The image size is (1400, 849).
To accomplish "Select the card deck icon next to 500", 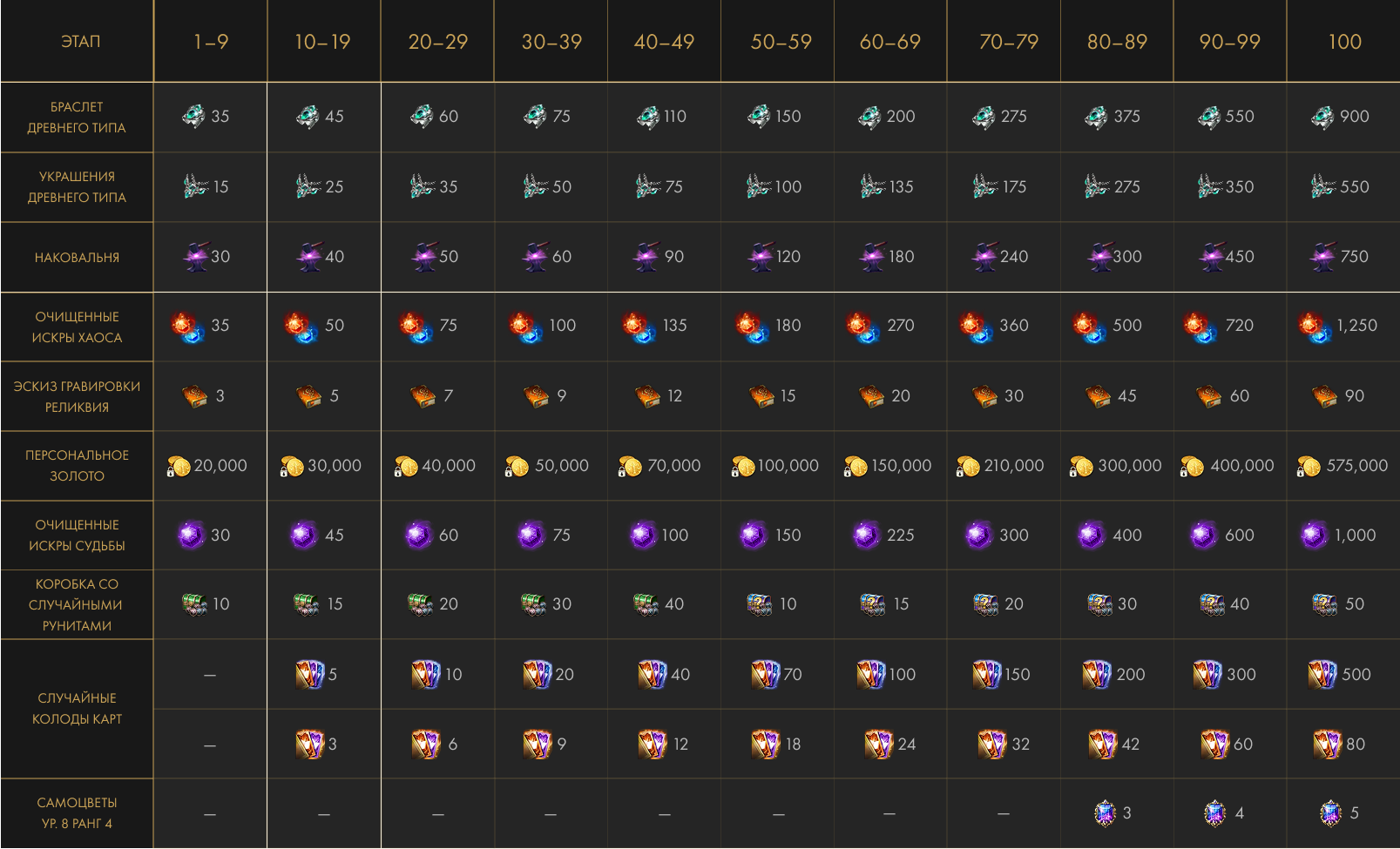I will coord(1322,674).
